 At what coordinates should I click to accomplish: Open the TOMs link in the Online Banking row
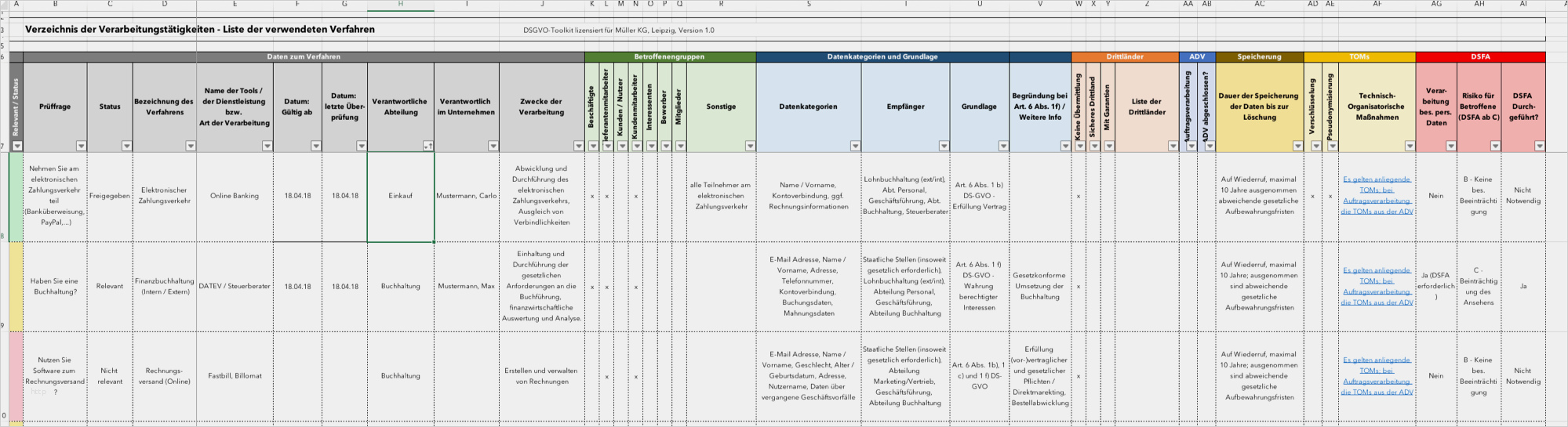(x=1377, y=195)
